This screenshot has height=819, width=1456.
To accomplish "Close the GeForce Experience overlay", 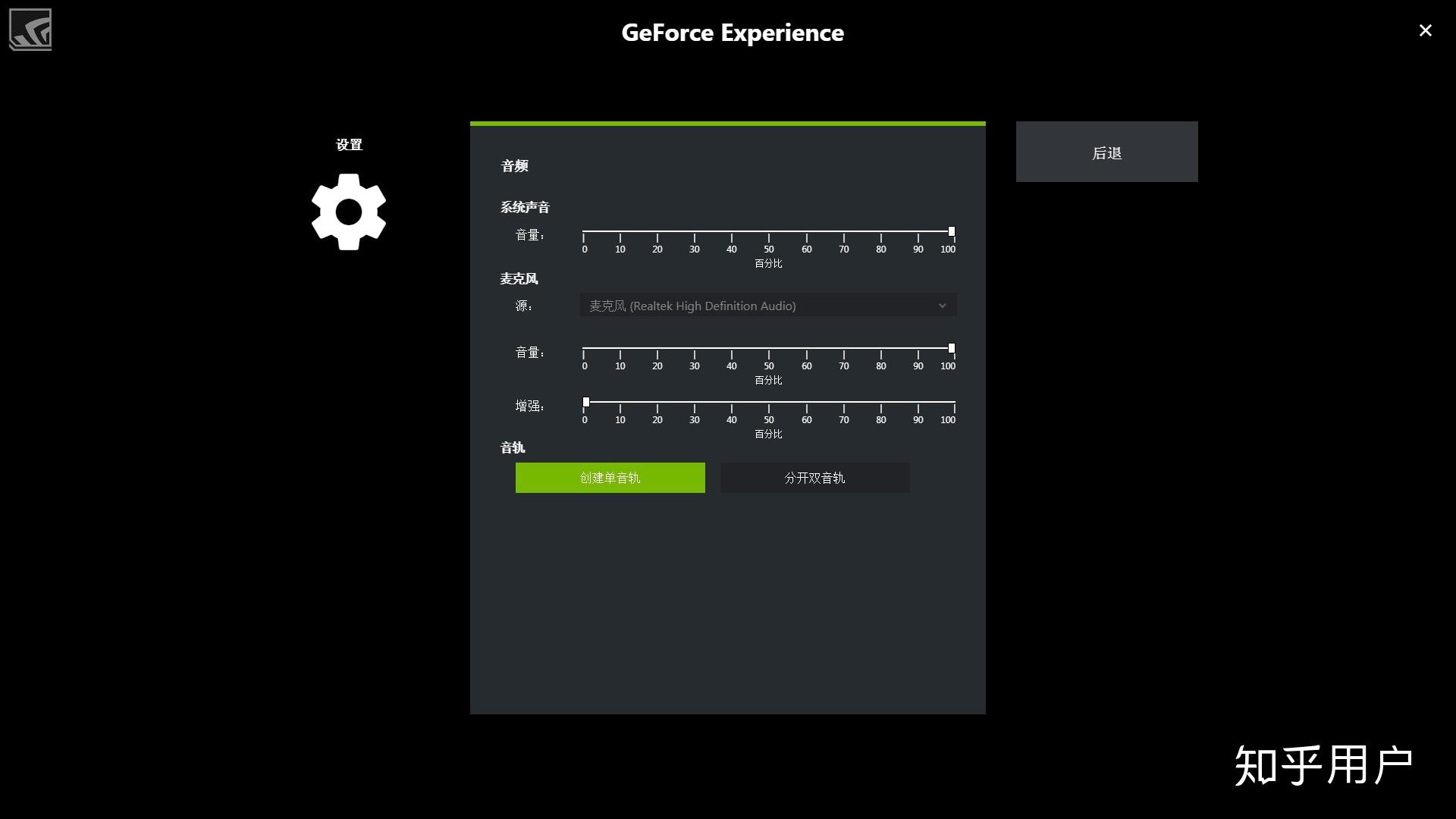I will point(1425,30).
